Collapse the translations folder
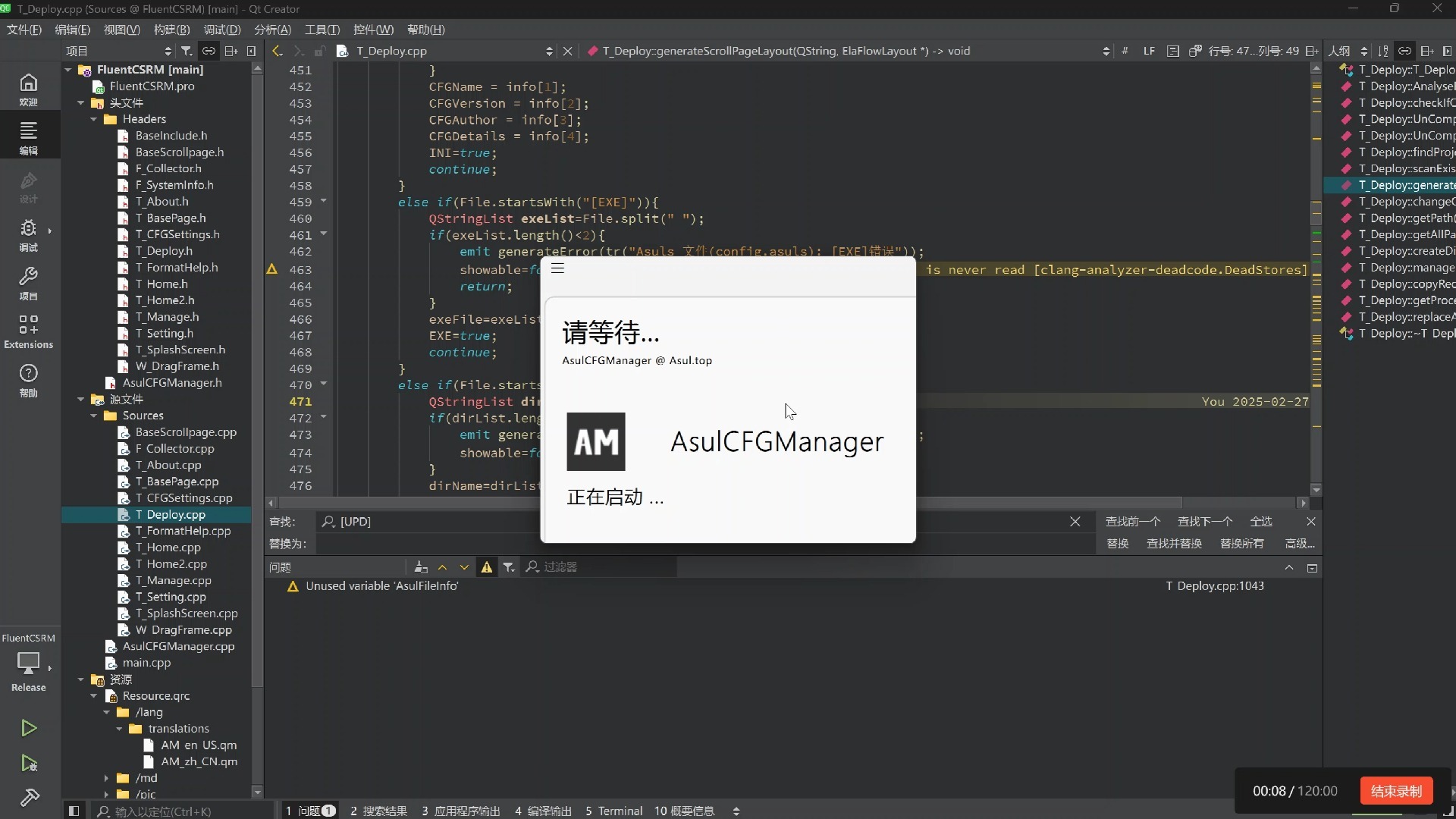 [x=119, y=729]
